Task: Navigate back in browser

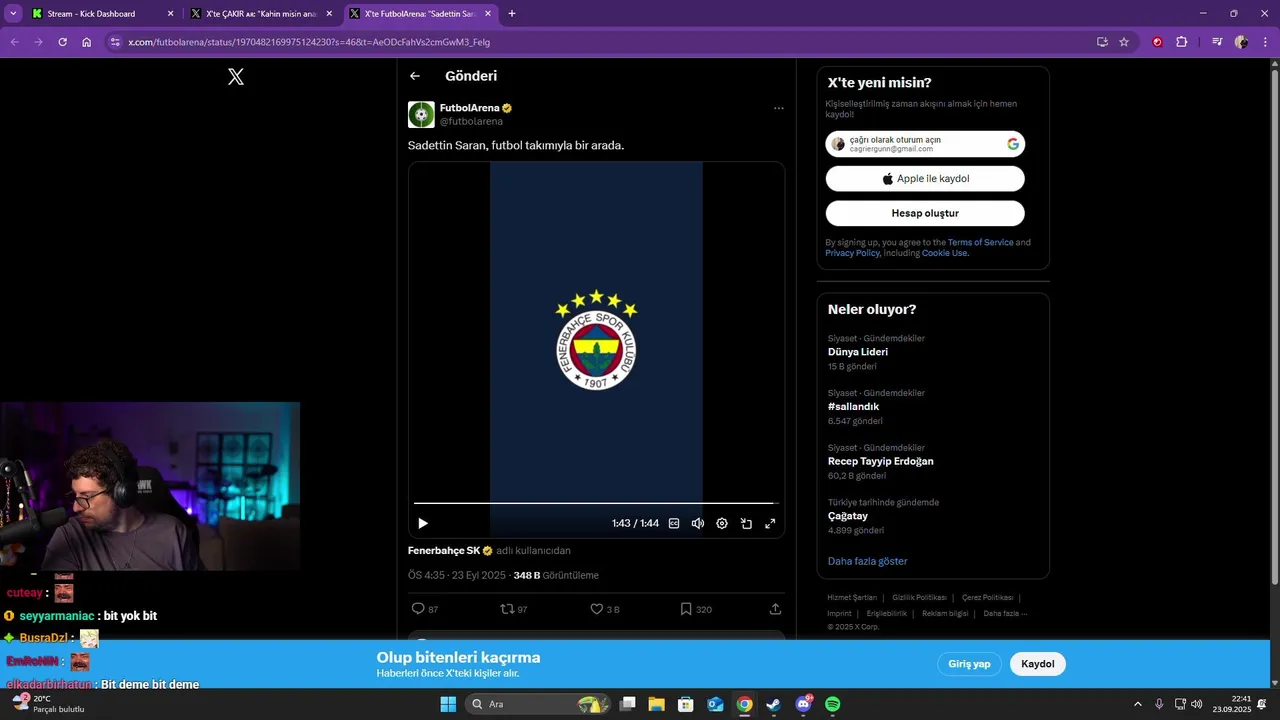Action: (14, 42)
